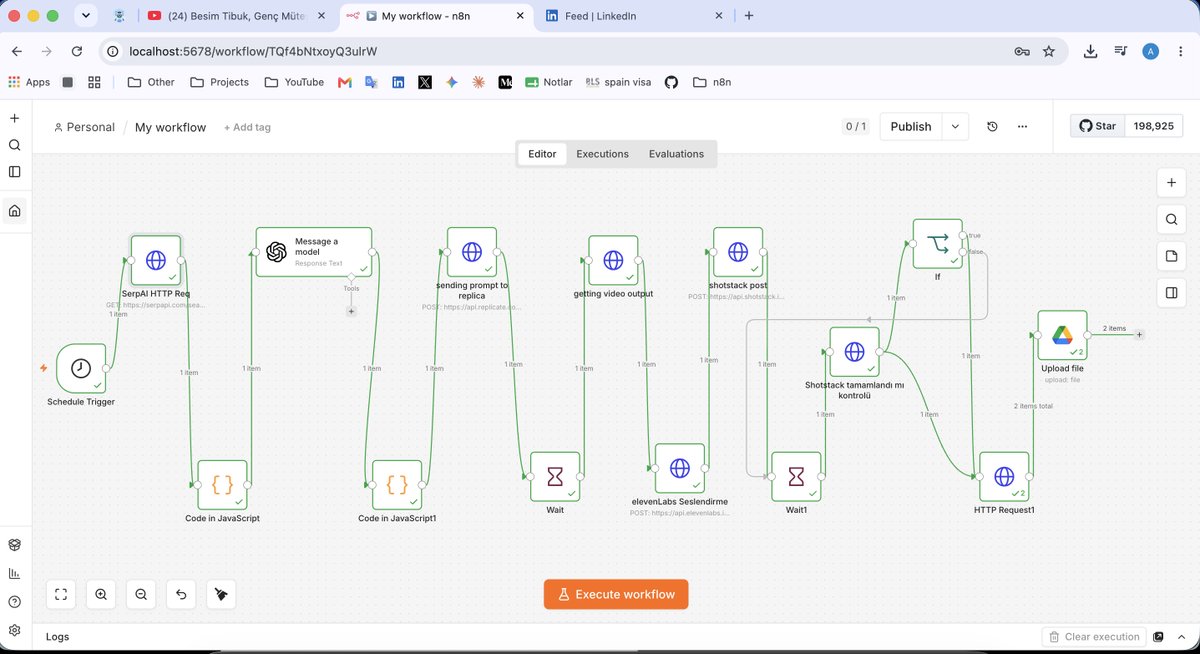Select the Shotstack tamamlandı mı kontrolü node
The height and width of the screenshot is (654, 1200).
[x=854, y=352]
